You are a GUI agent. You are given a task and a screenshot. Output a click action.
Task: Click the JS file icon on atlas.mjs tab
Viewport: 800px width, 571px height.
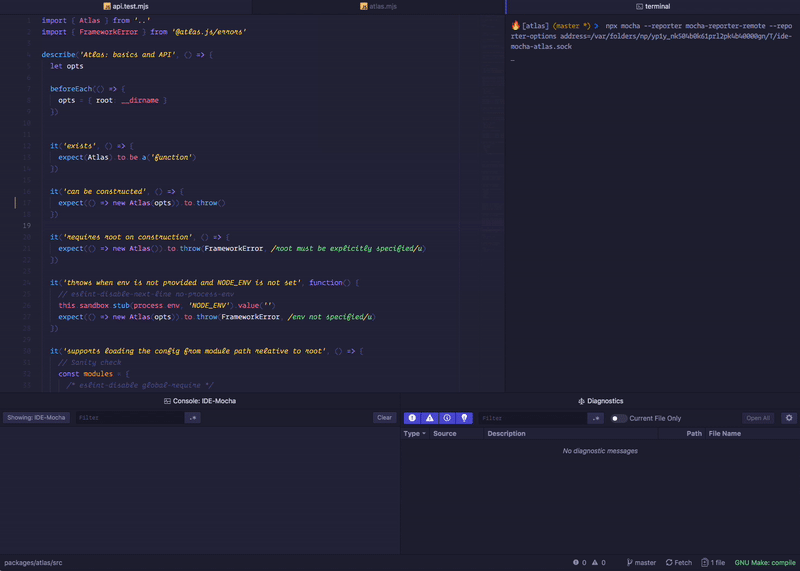click(364, 7)
